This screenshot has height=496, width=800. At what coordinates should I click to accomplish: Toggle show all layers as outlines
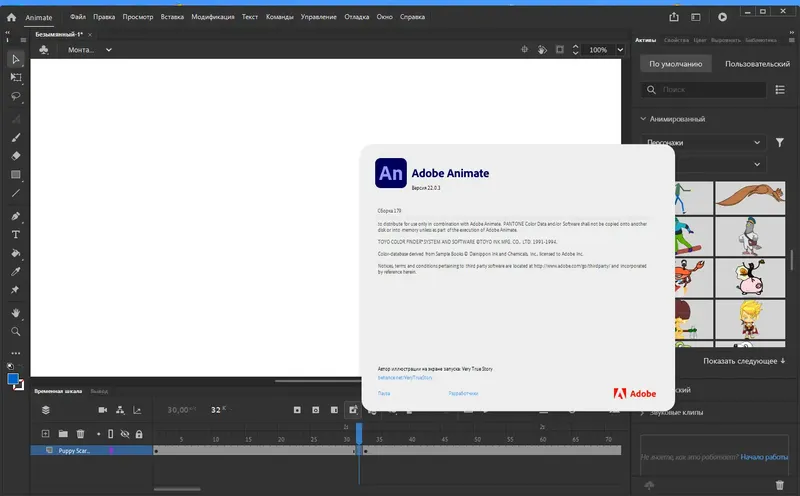point(111,434)
